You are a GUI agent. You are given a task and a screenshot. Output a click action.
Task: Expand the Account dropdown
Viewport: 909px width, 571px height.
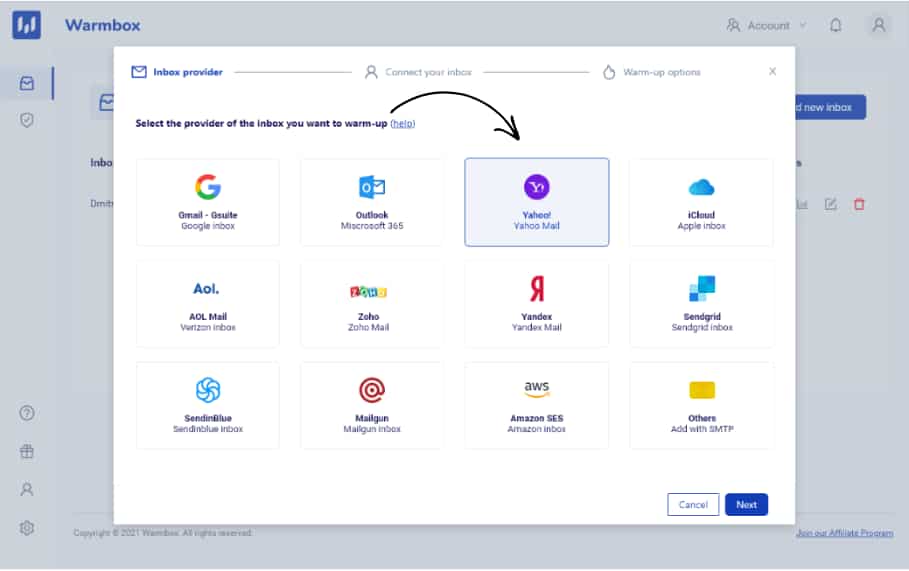(x=765, y=26)
